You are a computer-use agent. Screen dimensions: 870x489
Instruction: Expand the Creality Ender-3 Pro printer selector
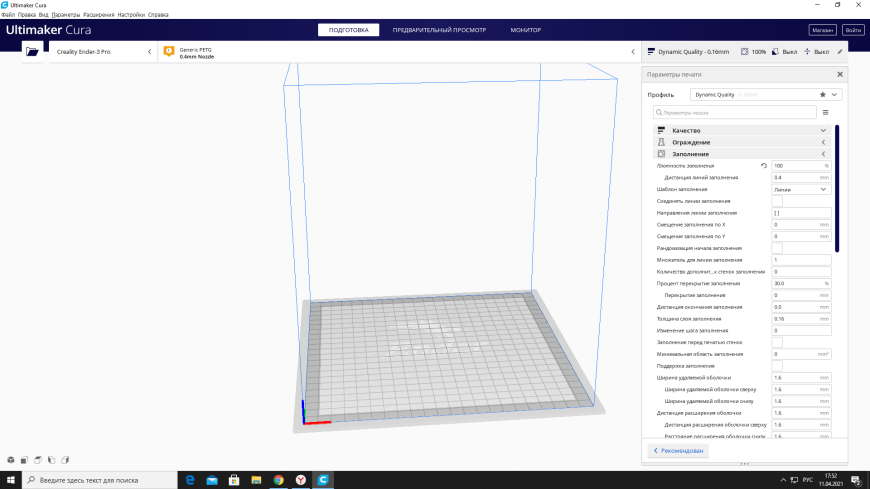tap(103, 52)
